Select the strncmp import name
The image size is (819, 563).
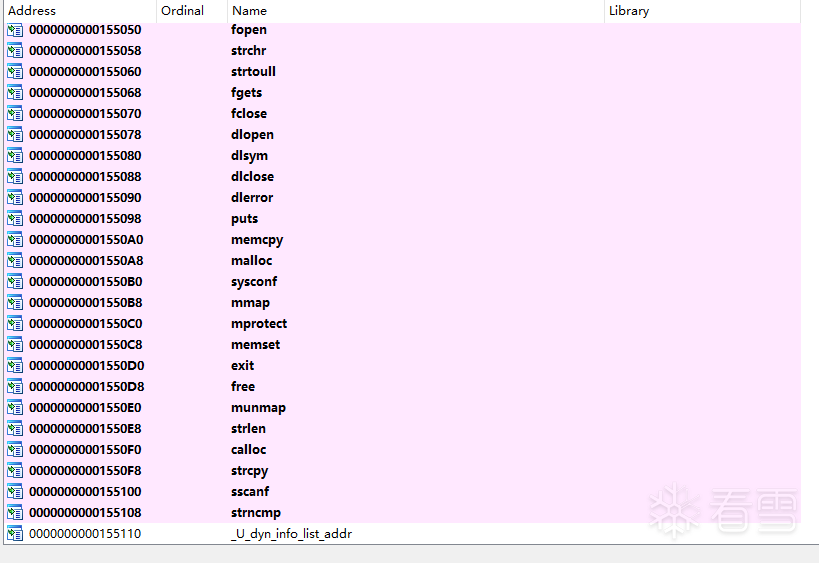pyautogui.click(x=256, y=513)
